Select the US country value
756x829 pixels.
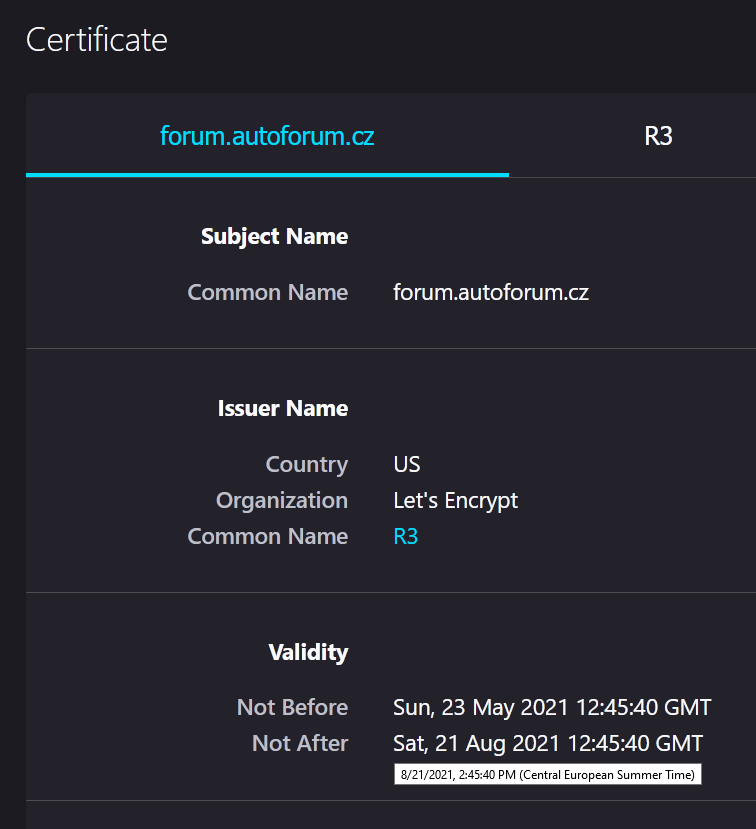tap(407, 464)
